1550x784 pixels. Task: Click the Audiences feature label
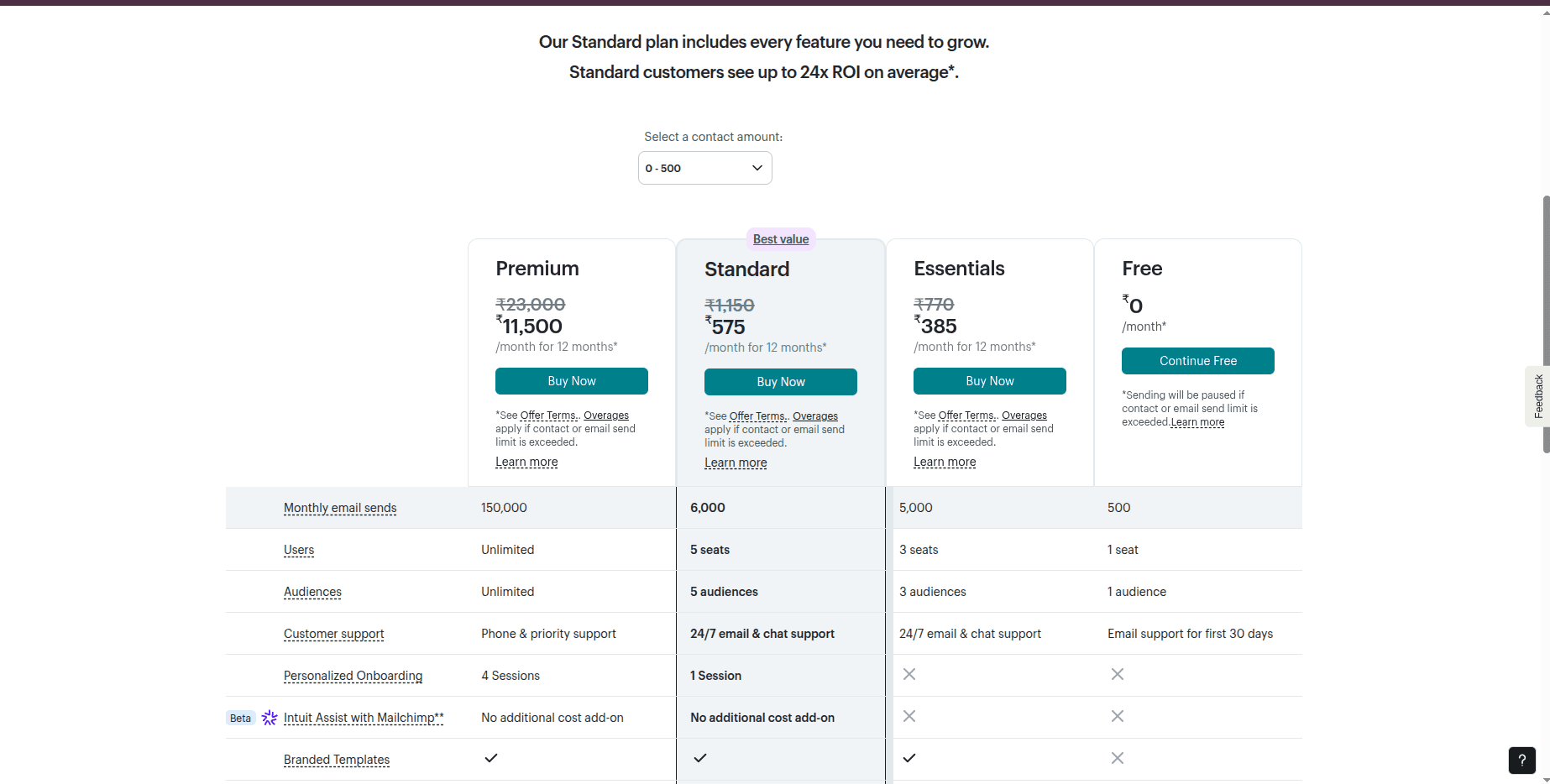pos(312,592)
